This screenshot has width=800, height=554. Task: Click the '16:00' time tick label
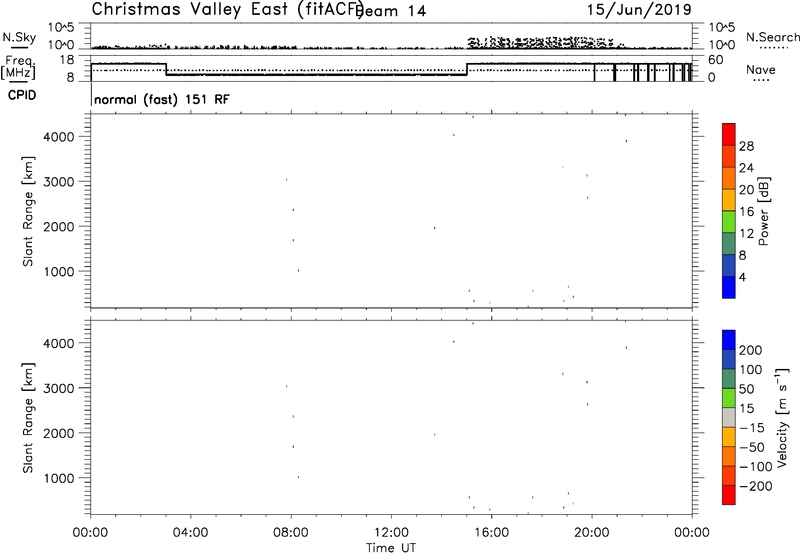tap(491, 533)
